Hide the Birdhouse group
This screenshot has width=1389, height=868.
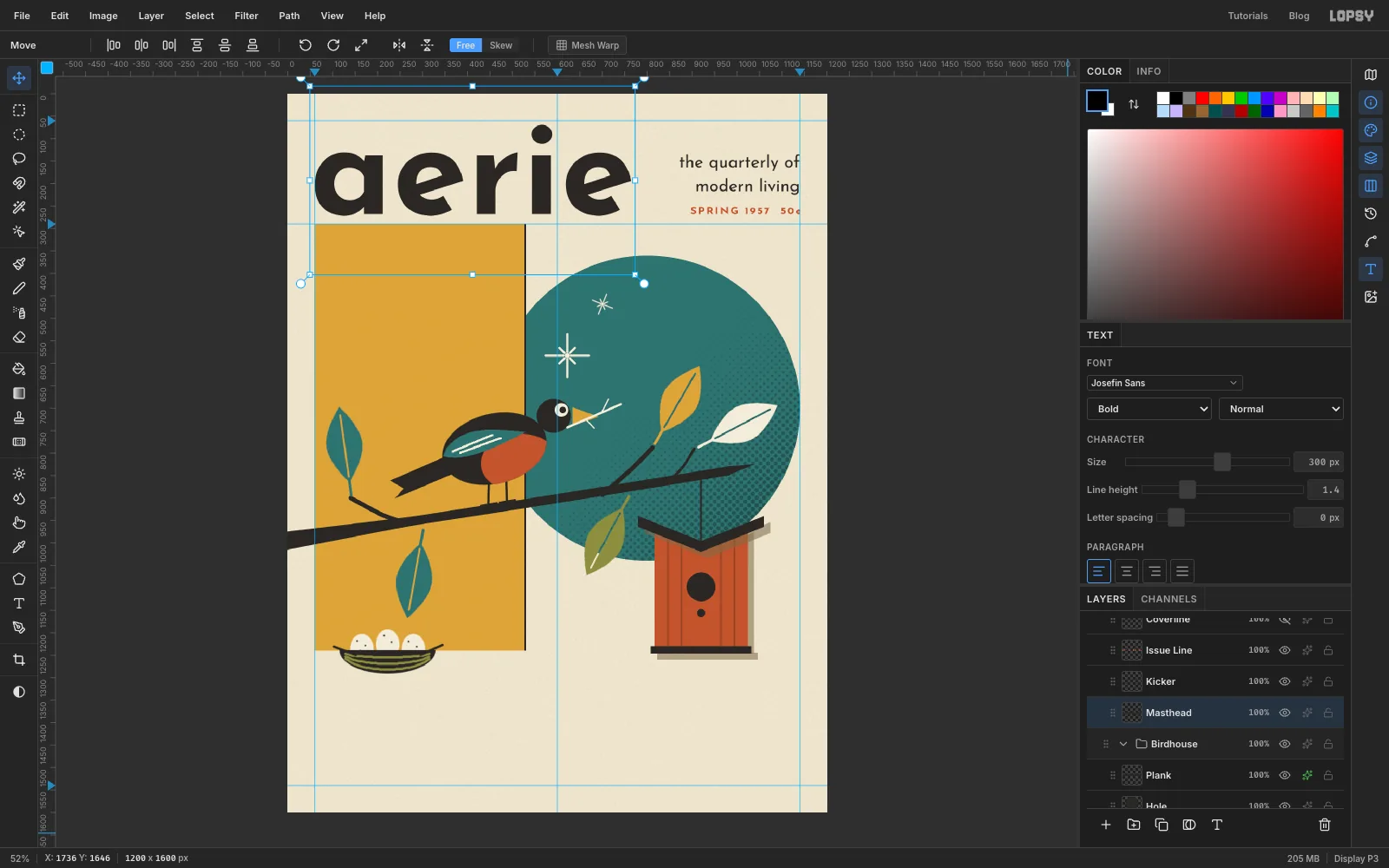pos(1285,744)
